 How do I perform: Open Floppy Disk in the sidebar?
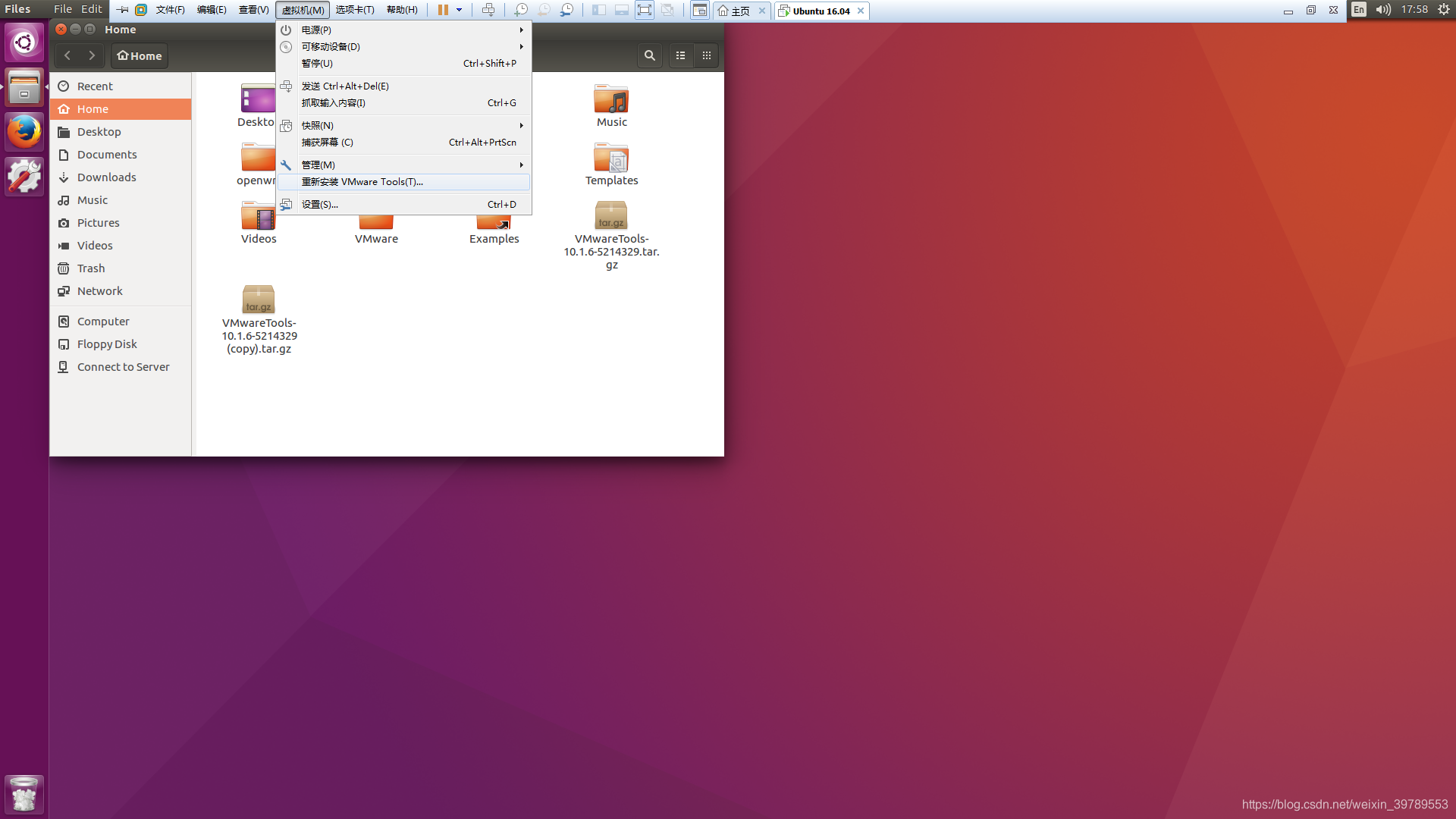121,344
